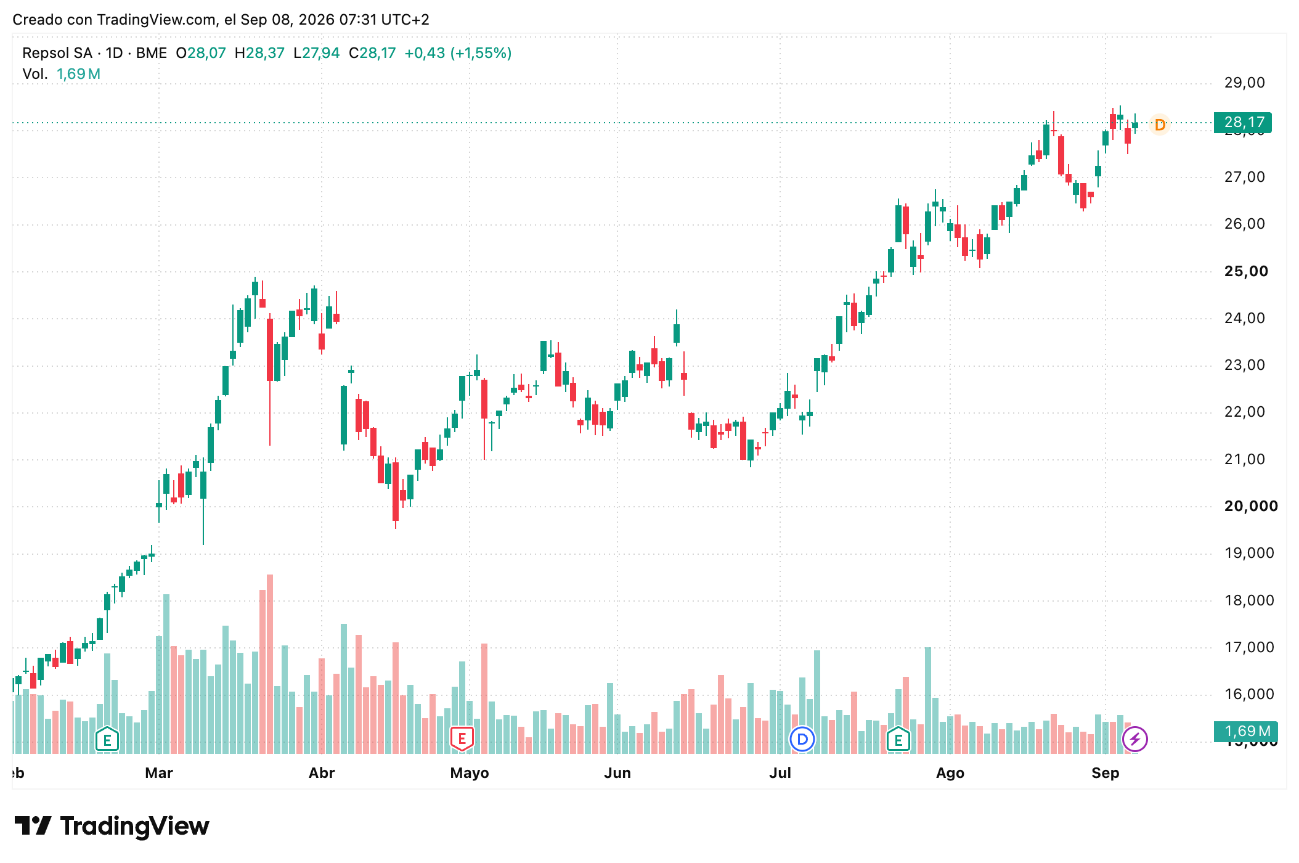This screenshot has width=1299, height=863.
Task: Click the 27,00 price axis label
Action: (1245, 177)
